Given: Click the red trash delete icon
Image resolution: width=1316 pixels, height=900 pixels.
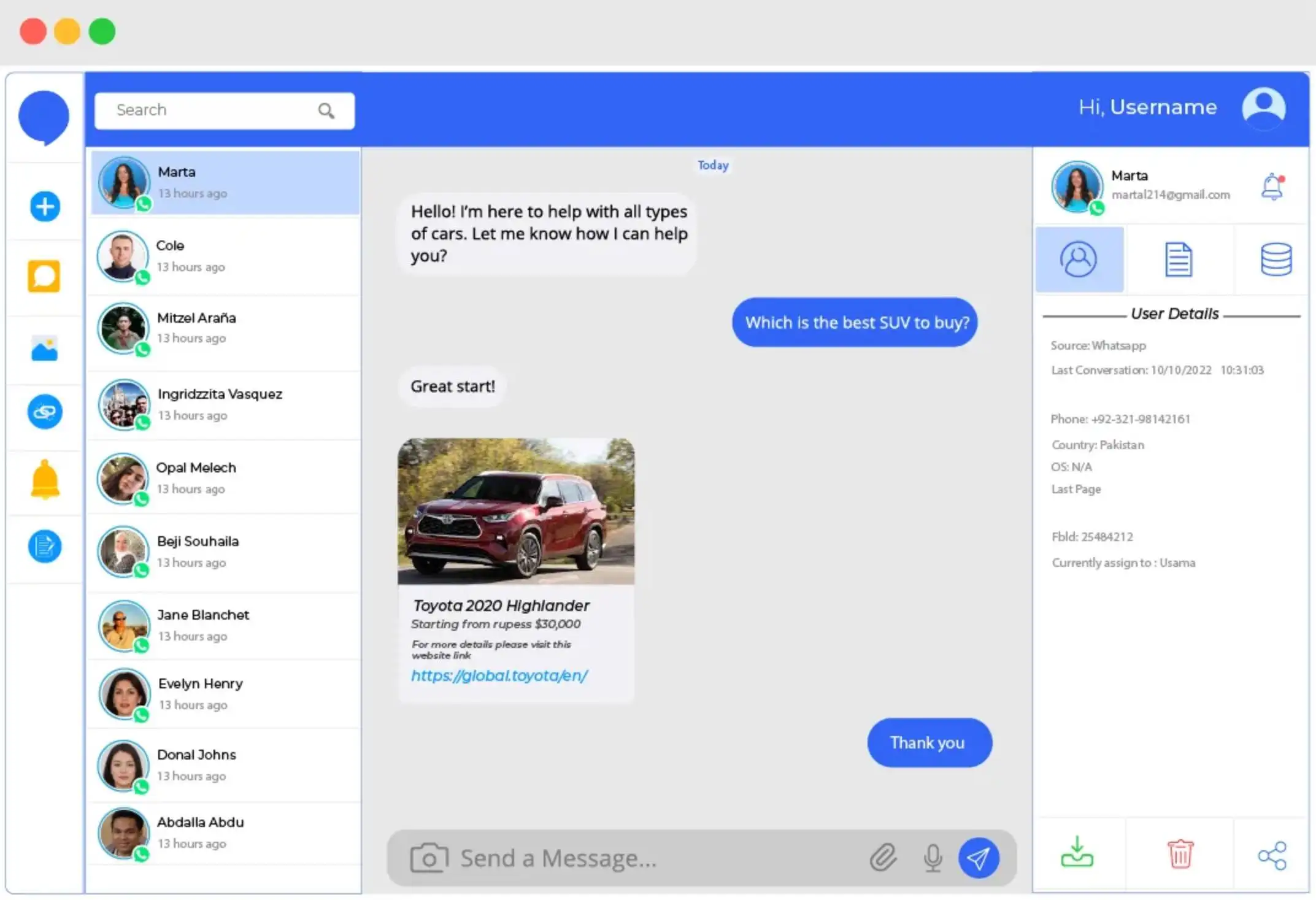Looking at the screenshot, I should pos(1180,853).
